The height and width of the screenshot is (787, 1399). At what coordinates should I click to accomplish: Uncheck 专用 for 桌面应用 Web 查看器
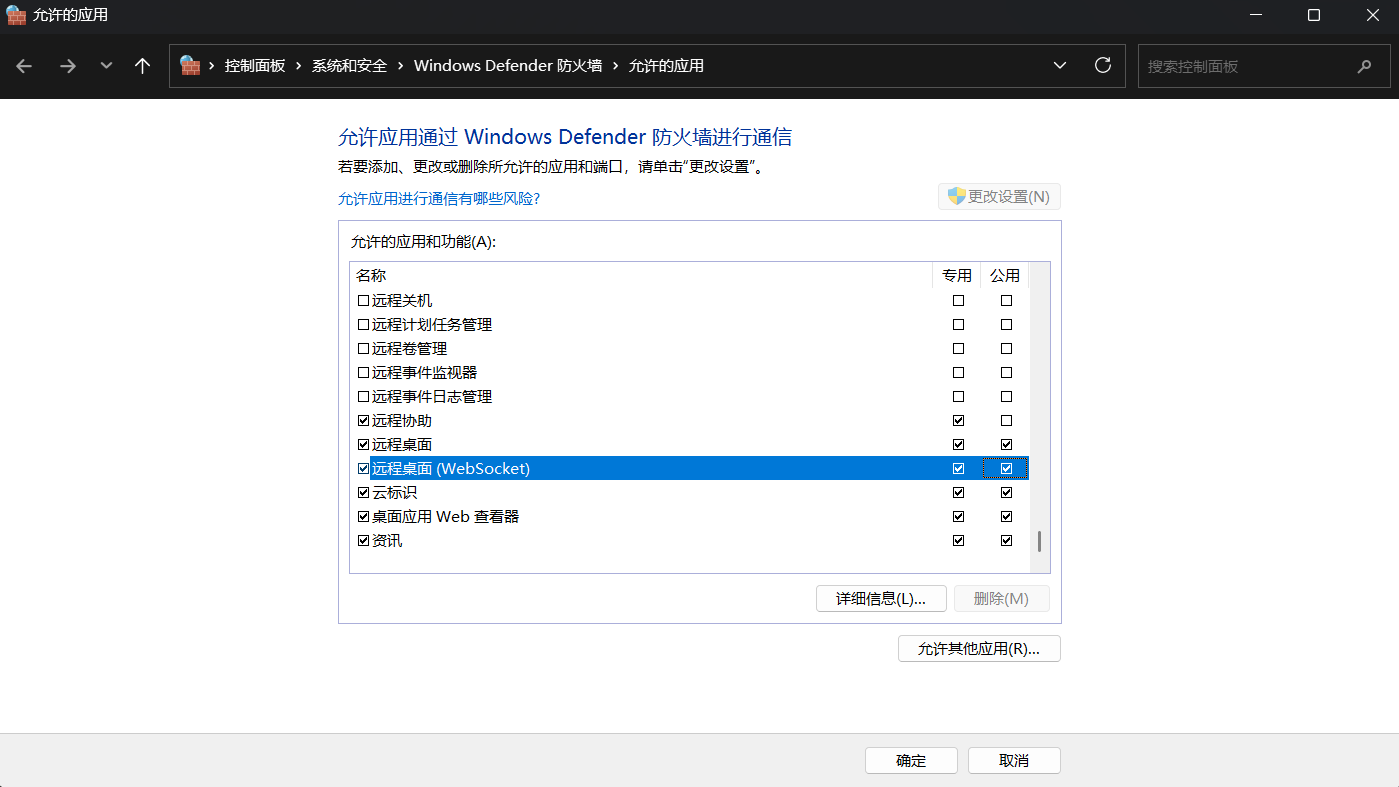(959, 517)
